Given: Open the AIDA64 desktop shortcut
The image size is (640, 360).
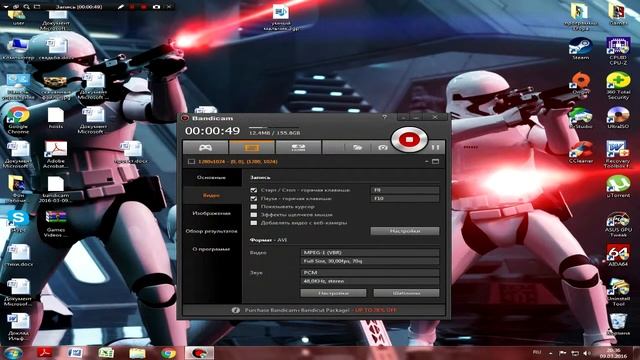Looking at the screenshot, I should (618, 256).
